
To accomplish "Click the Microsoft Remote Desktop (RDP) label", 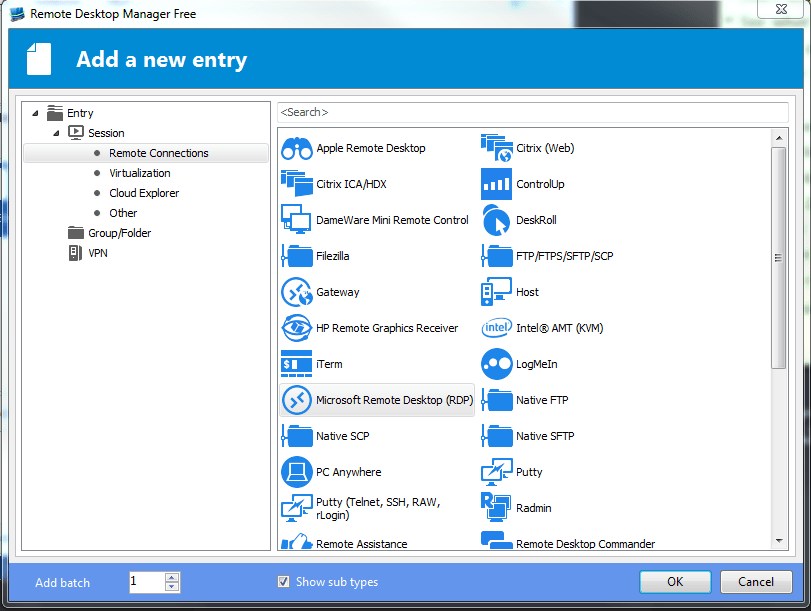I will 395,400.
